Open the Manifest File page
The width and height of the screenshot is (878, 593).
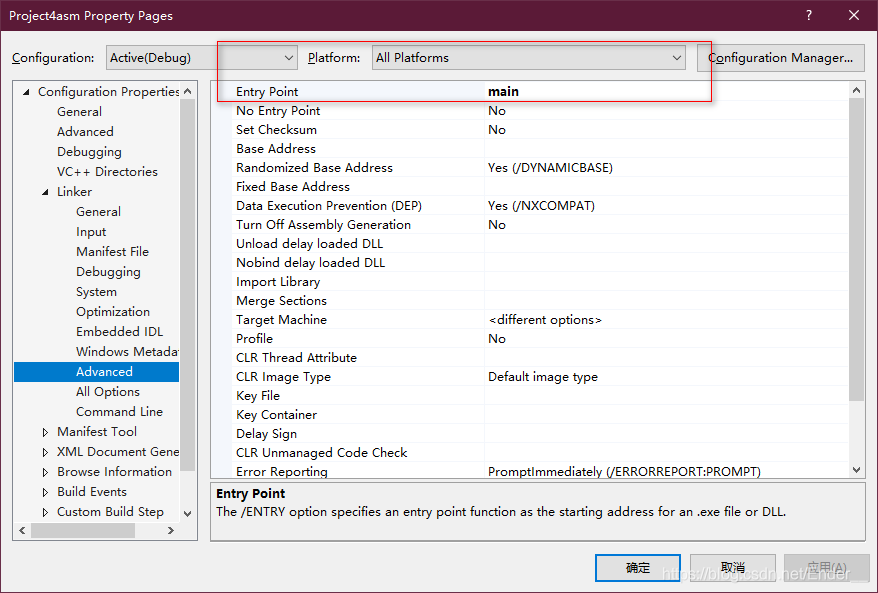[x=113, y=251]
